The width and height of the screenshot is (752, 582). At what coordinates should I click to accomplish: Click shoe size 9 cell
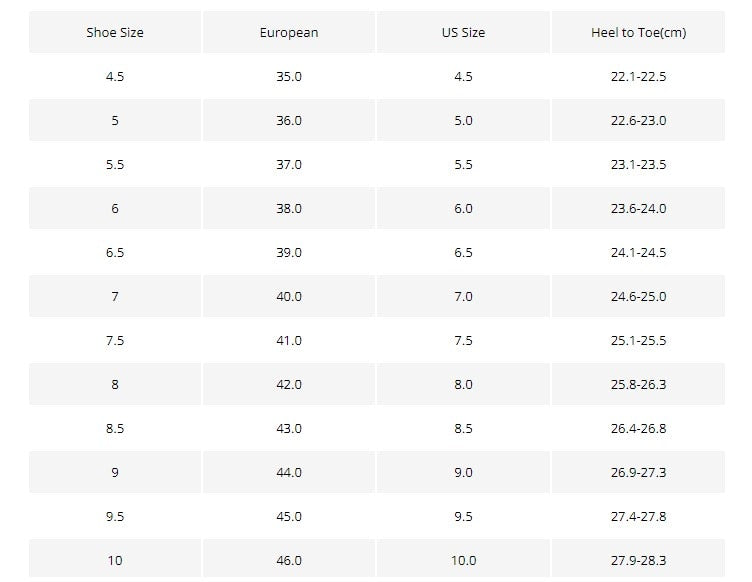[115, 473]
